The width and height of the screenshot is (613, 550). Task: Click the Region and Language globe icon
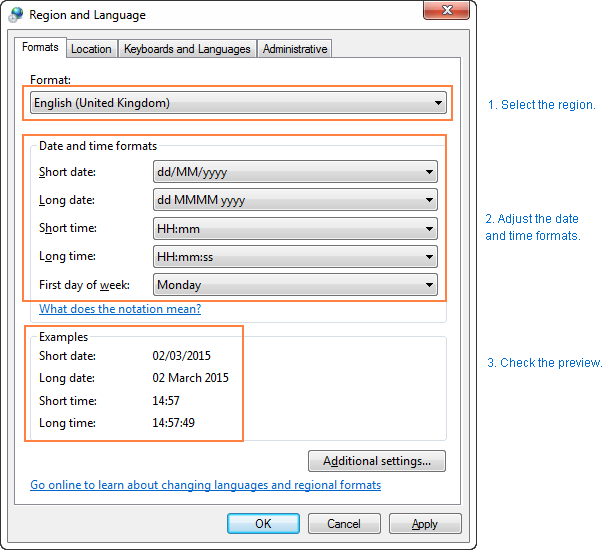16,15
